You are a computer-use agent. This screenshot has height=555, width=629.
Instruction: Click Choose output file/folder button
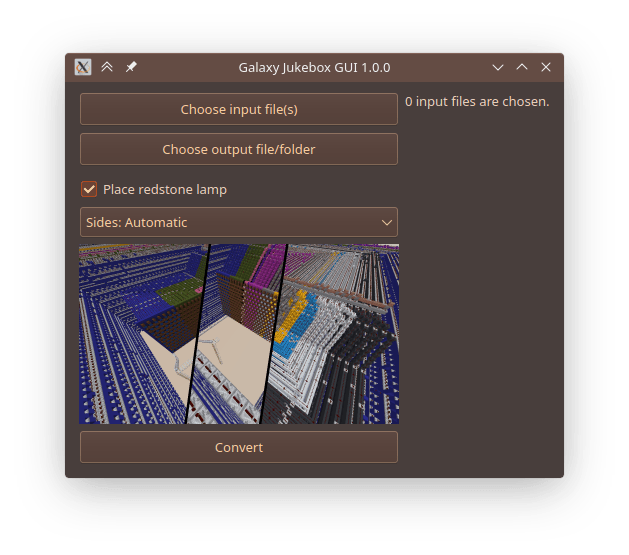(x=239, y=149)
